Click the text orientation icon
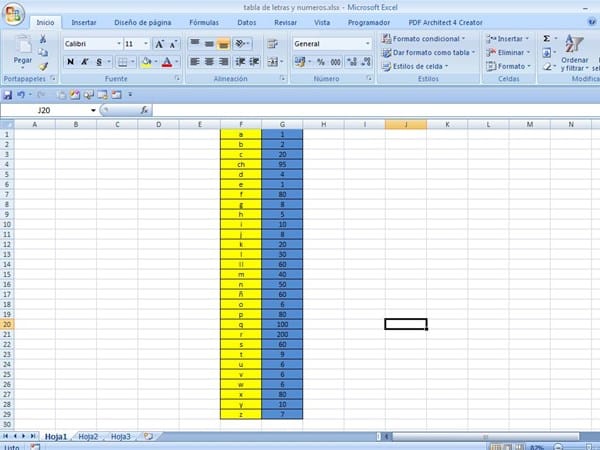 (x=242, y=44)
